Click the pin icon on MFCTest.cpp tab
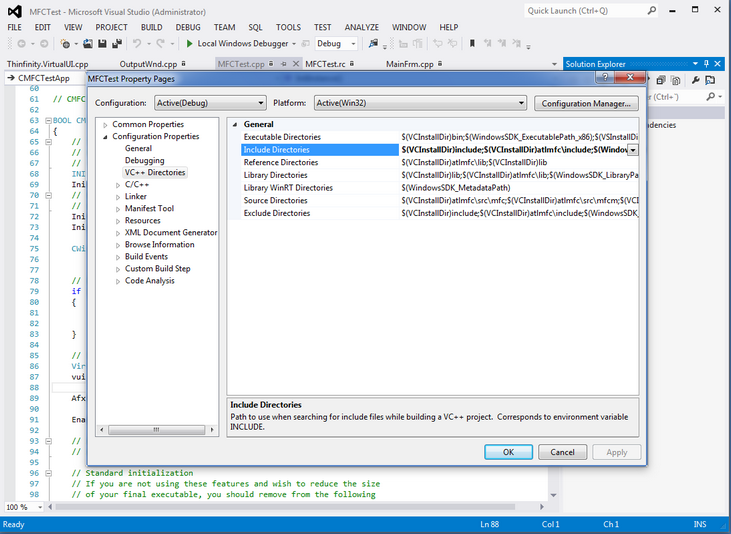The width and height of the screenshot is (731, 534). [283, 64]
